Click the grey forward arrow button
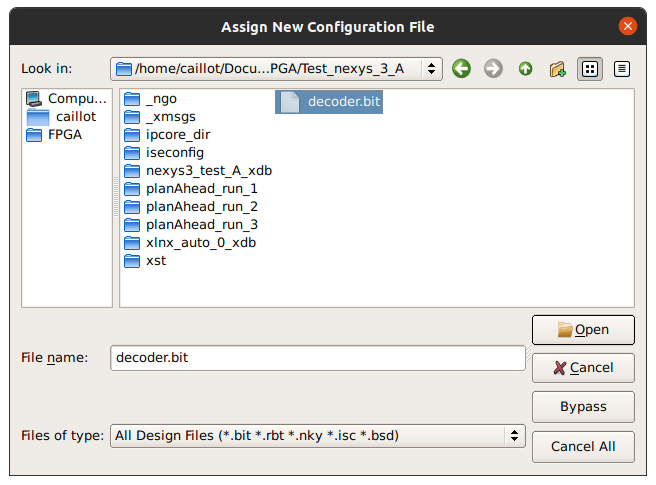Image resolution: width=656 pixels, height=485 pixels. pyautogui.click(x=493, y=69)
